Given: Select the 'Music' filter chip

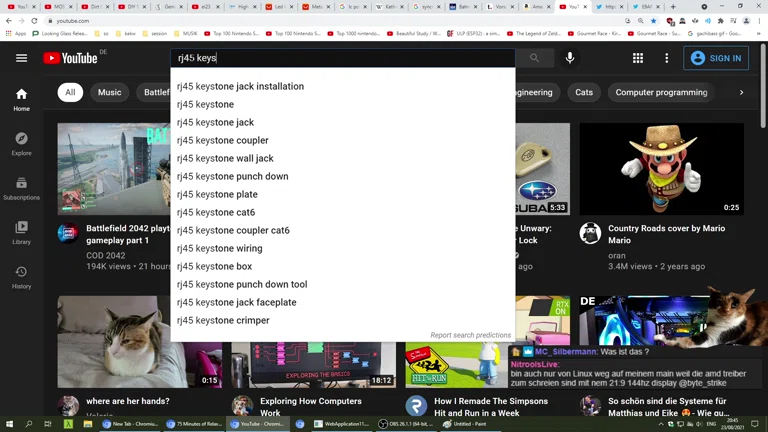Looking at the screenshot, I should [x=110, y=92].
